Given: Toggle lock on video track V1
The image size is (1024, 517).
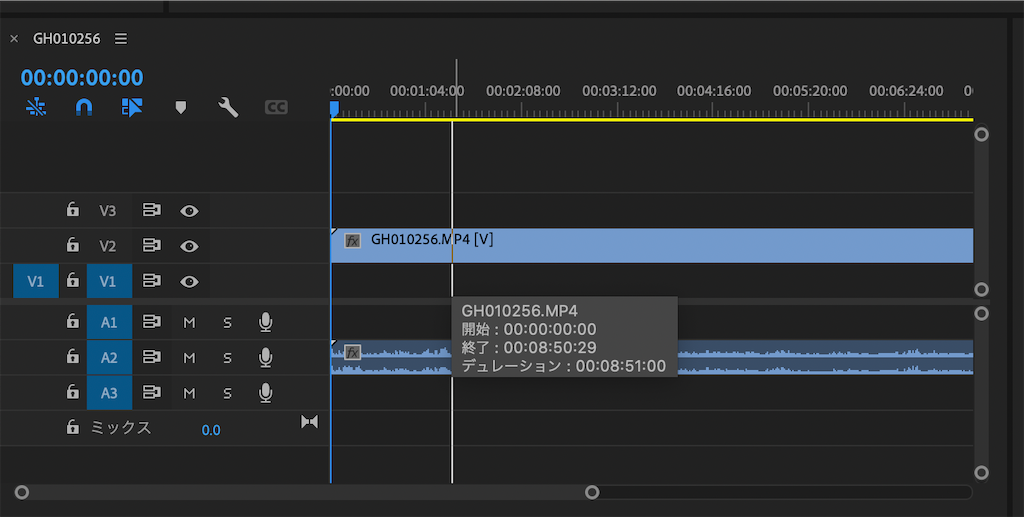Looking at the screenshot, I should tap(72, 280).
